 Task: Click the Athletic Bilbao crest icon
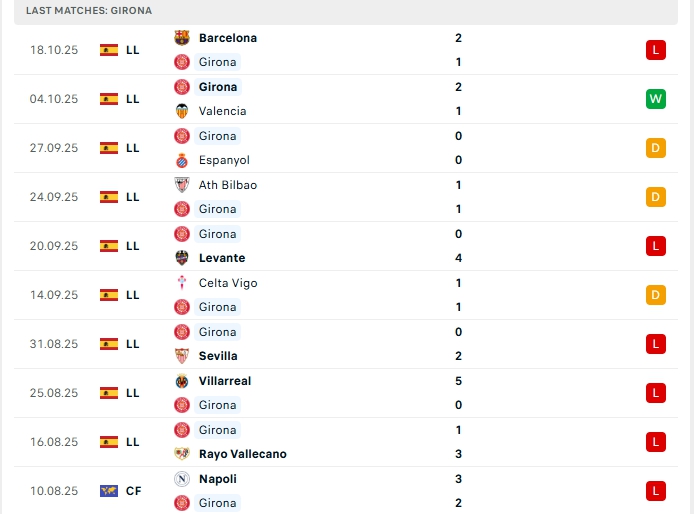coord(182,185)
